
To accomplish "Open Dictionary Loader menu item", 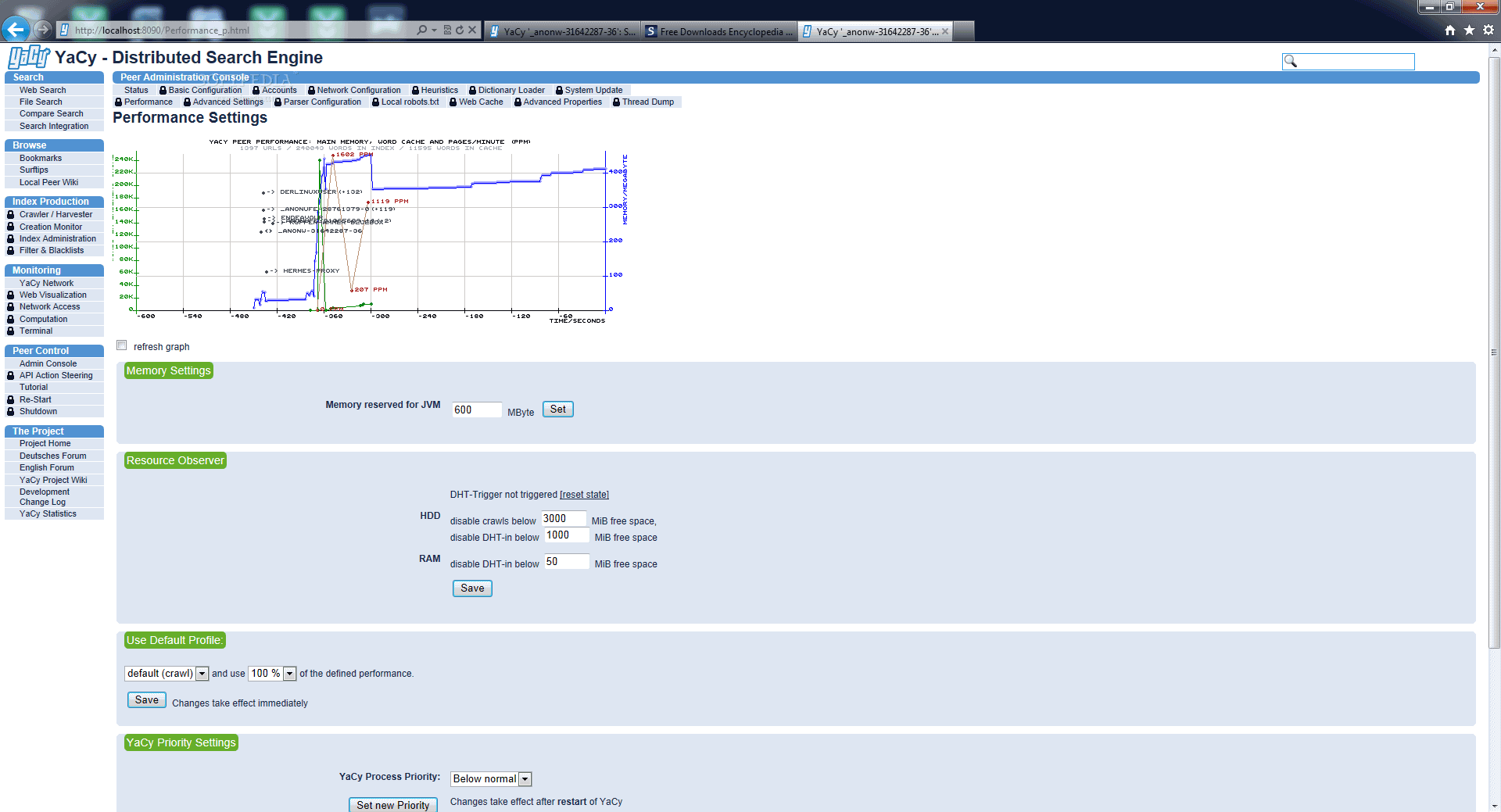I will point(511,90).
